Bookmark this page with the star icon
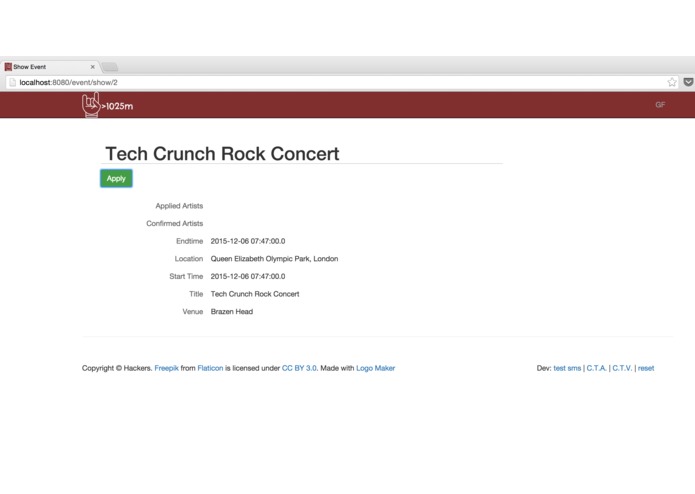 coord(672,82)
